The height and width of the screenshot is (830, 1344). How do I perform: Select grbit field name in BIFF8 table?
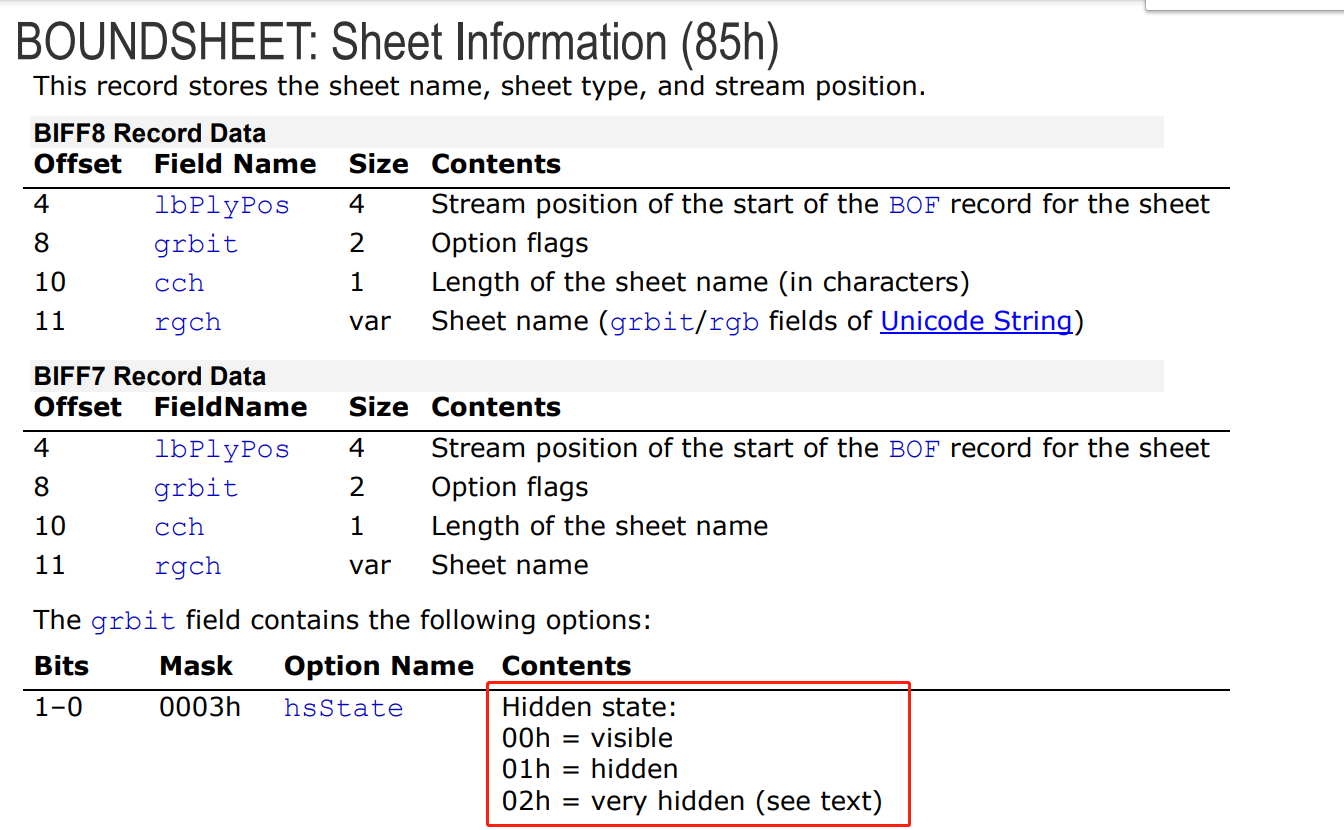coord(196,244)
